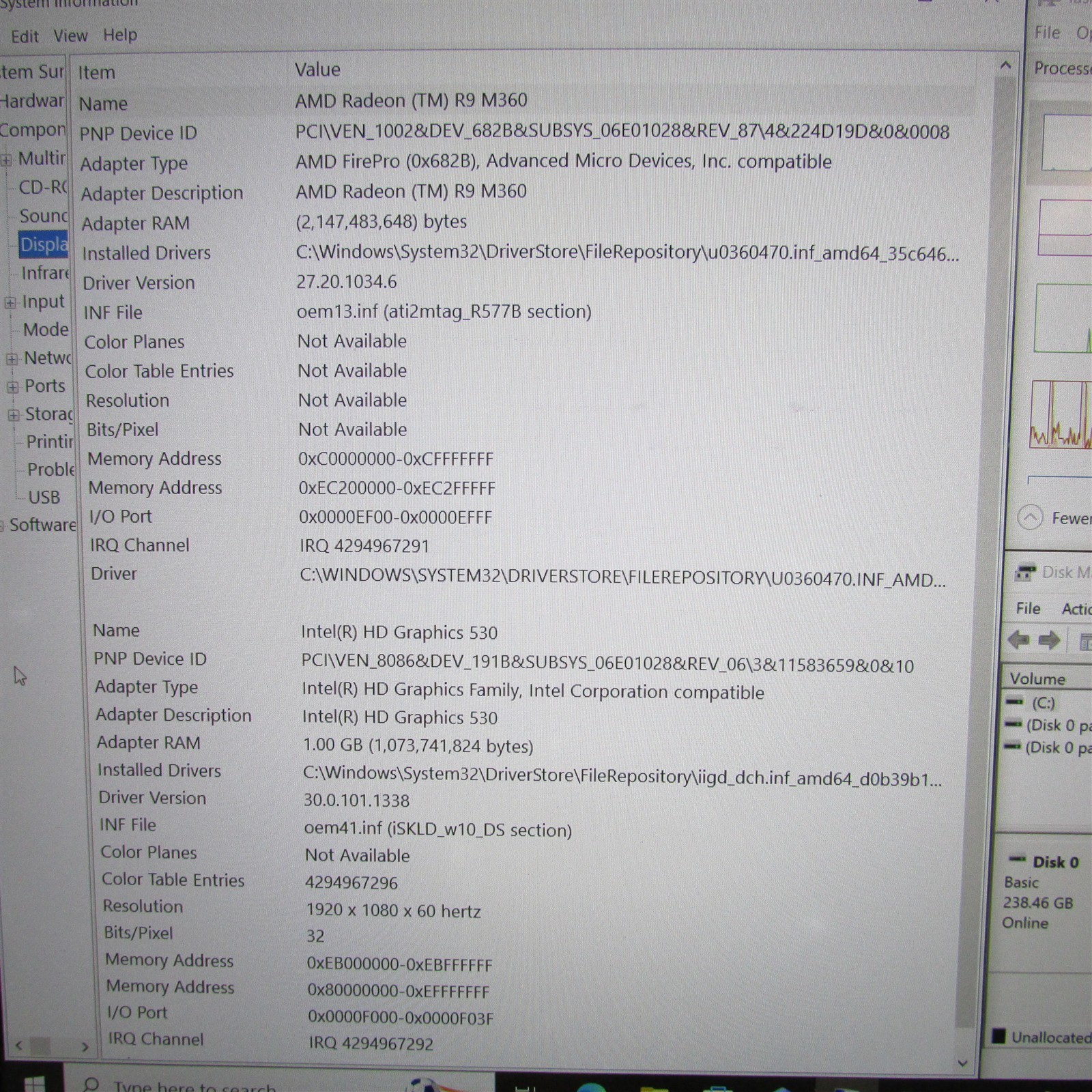Viewport: 1092px width, 1092px height.
Task: Click Disk Management's back arrow icon
Action: [1018, 640]
